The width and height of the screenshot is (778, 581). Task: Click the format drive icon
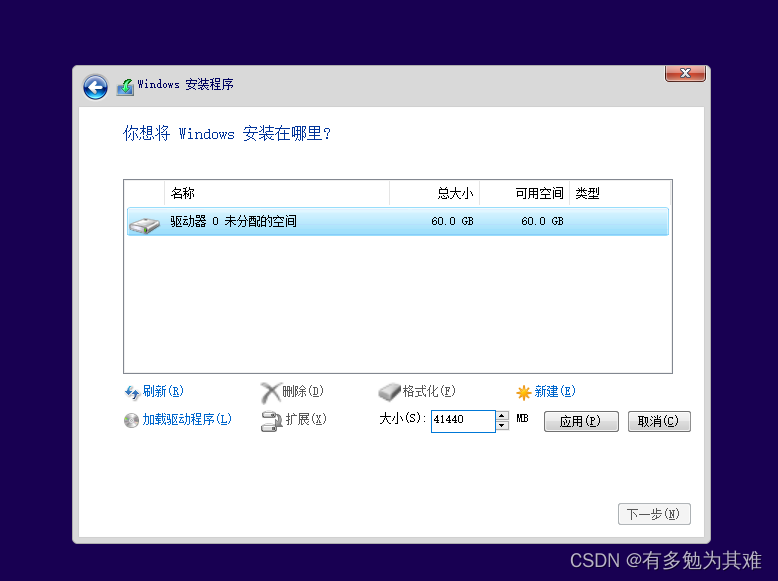pyautogui.click(x=389, y=392)
